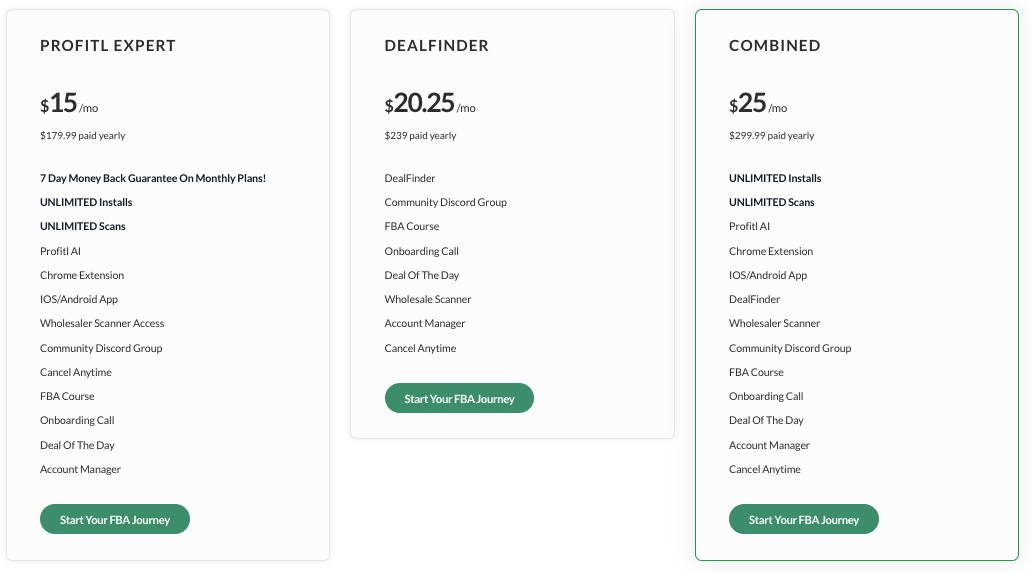
Task: Start the Combined plan via its green button
Action: tap(803, 519)
